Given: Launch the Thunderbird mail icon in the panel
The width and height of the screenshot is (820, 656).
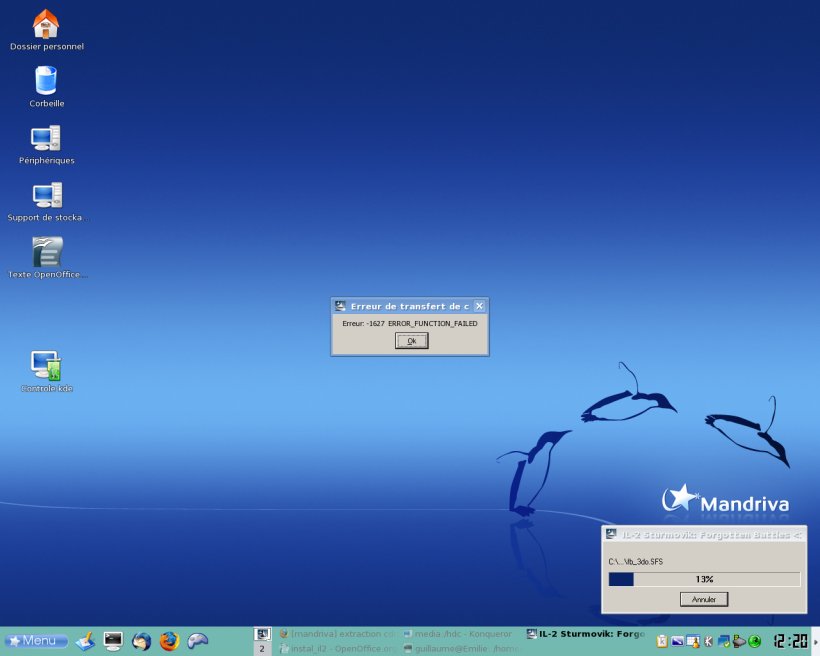Looking at the screenshot, I should 141,641.
